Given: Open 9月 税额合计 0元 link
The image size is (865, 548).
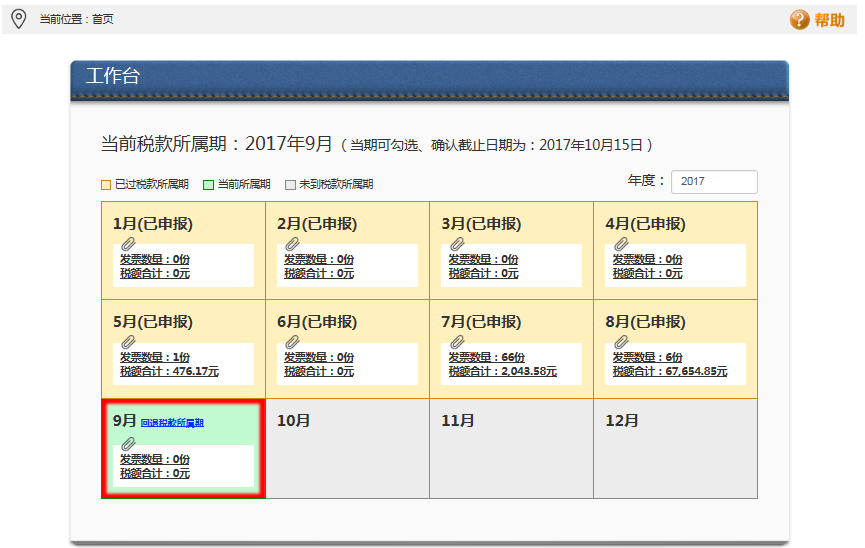Looking at the screenshot, I should click(x=155, y=473).
